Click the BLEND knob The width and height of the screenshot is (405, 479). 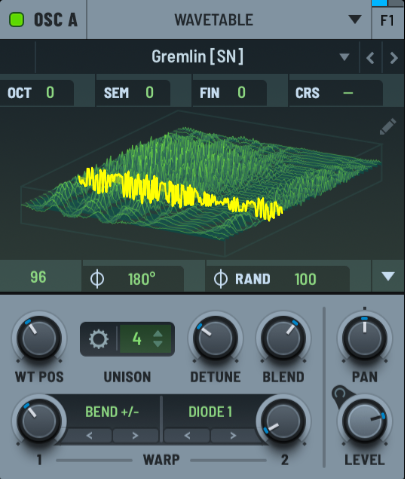[283, 338]
